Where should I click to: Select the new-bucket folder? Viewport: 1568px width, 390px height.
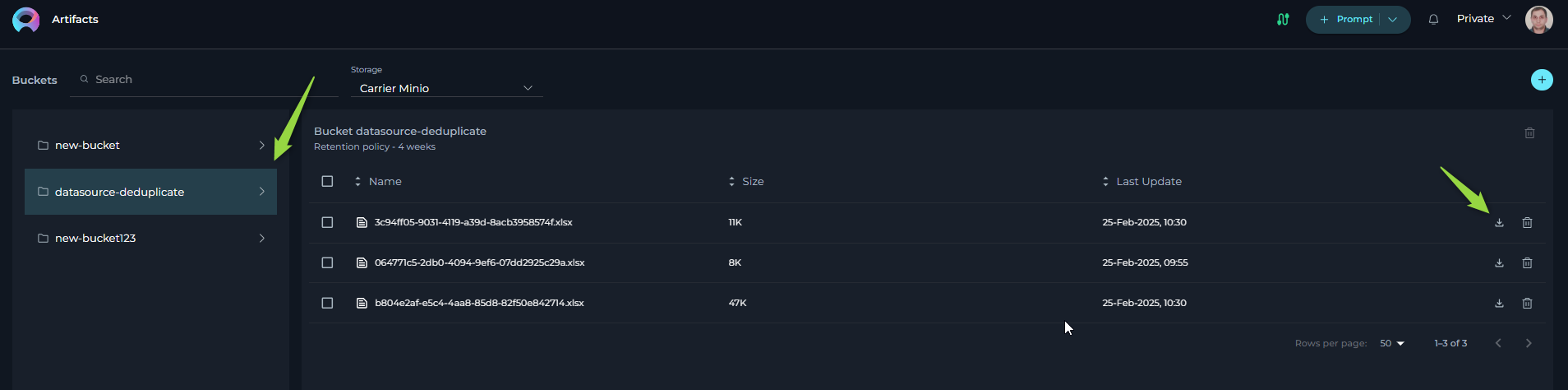tap(150, 146)
